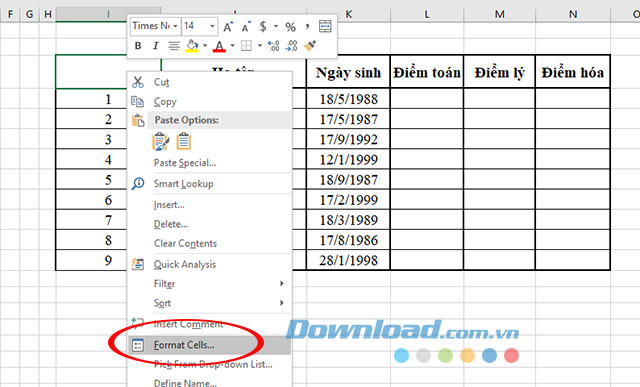640x387 pixels.
Task: Select column G header
Action: click(x=29, y=14)
